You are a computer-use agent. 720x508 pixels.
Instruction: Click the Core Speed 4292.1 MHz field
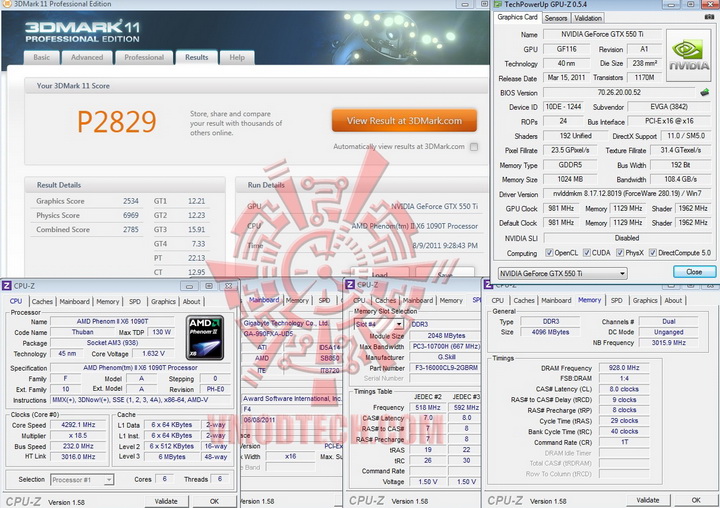79,425
